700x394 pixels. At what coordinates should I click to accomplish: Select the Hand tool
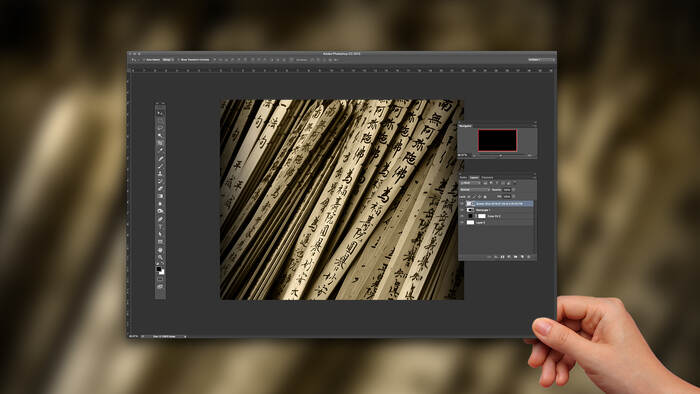tap(160, 250)
